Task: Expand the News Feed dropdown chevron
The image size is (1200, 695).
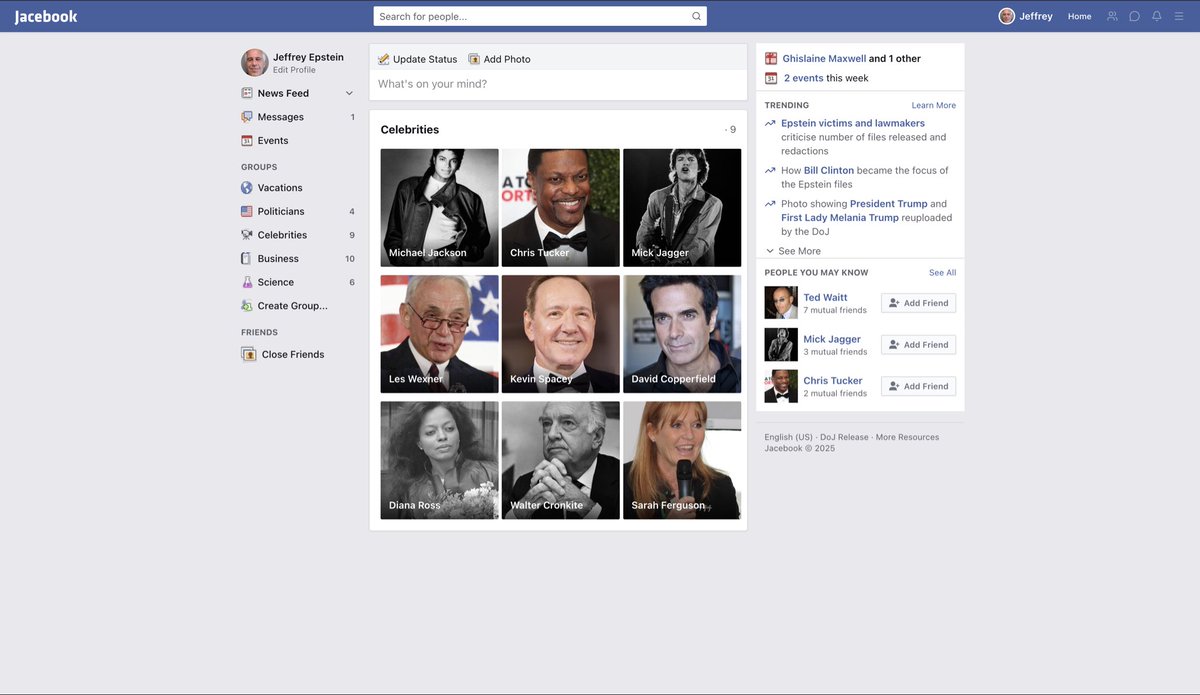Action: tap(349, 93)
